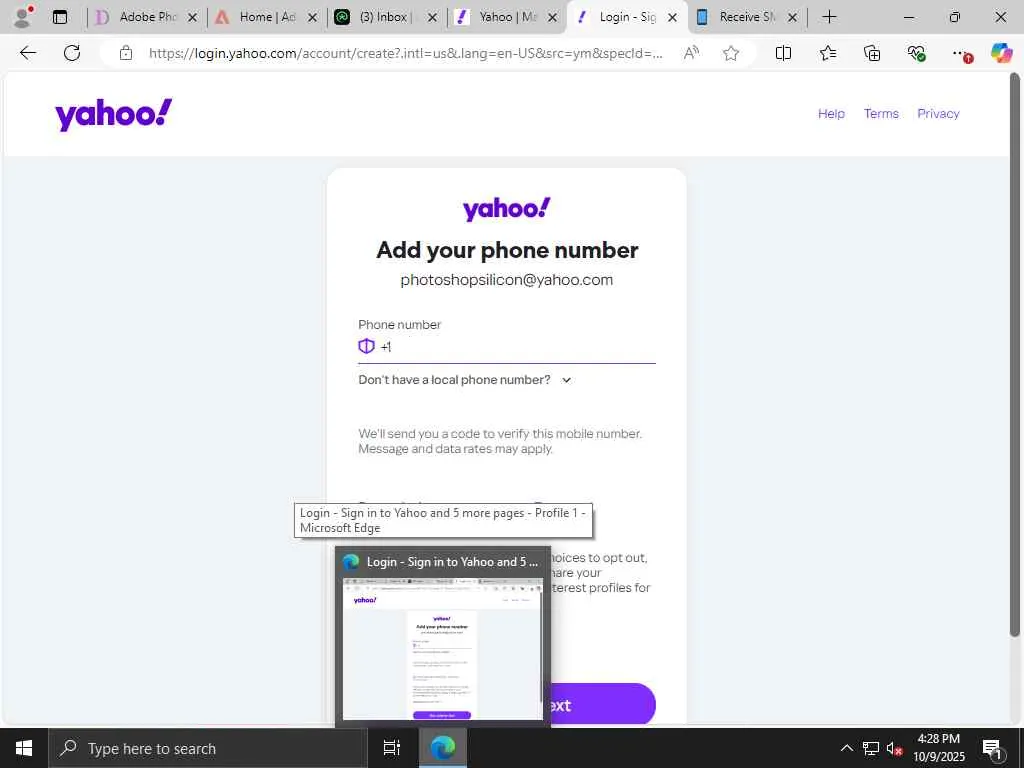This screenshot has height=768, width=1024.
Task: Switch to the Adobe Photoshop tab
Action: [x=144, y=17]
